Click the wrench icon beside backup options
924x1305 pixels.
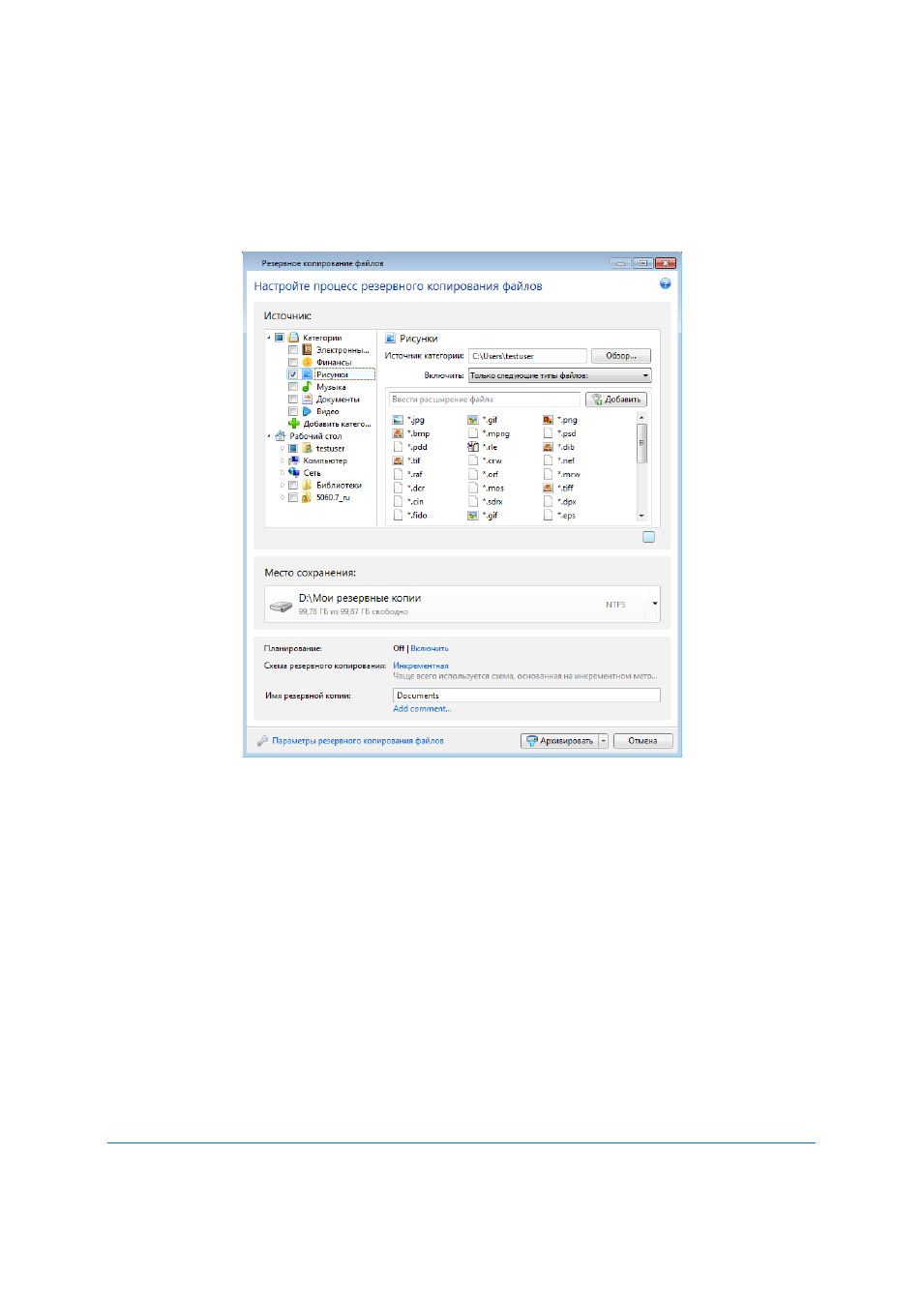[262, 741]
